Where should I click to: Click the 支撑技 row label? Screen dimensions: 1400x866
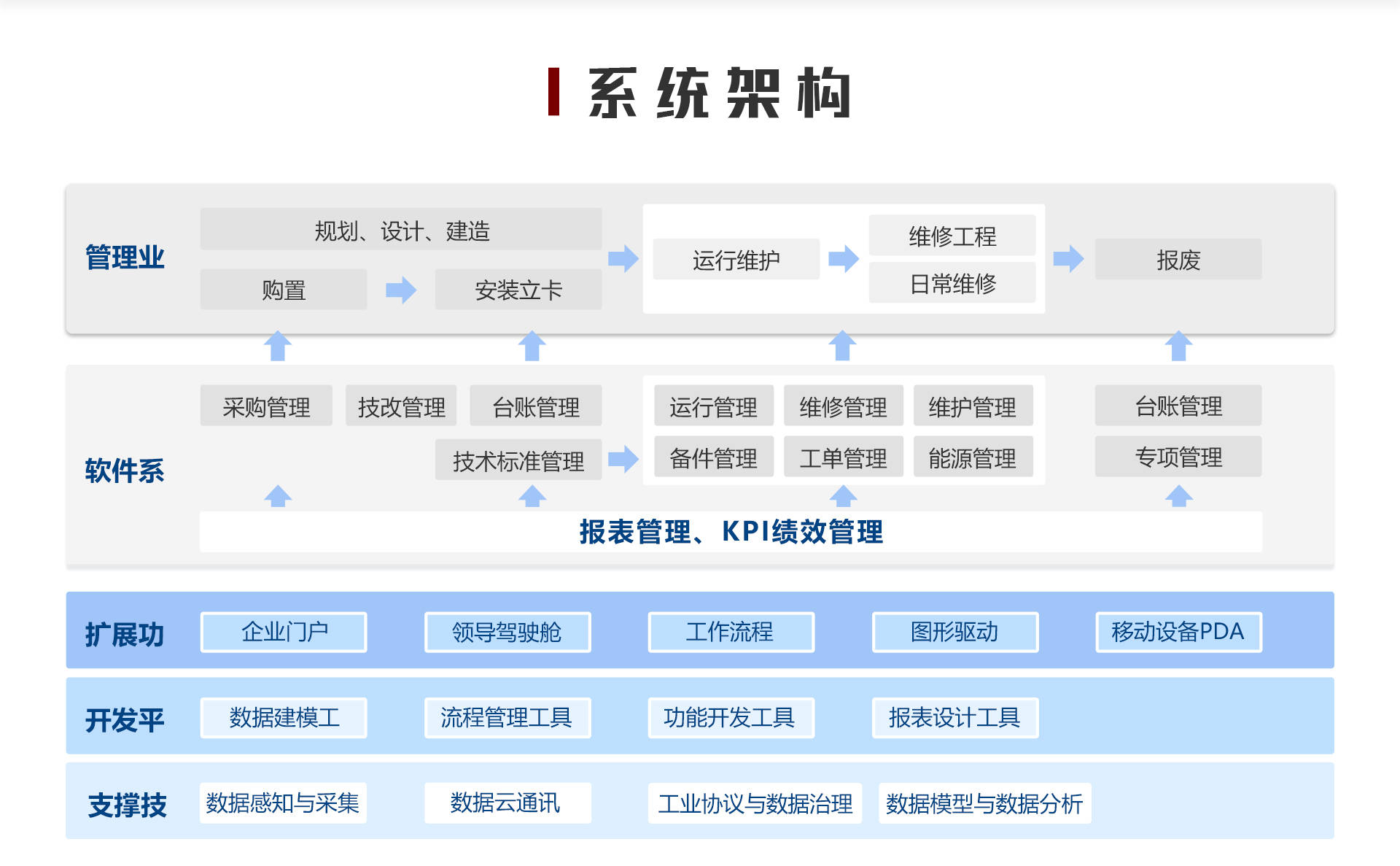[128, 805]
